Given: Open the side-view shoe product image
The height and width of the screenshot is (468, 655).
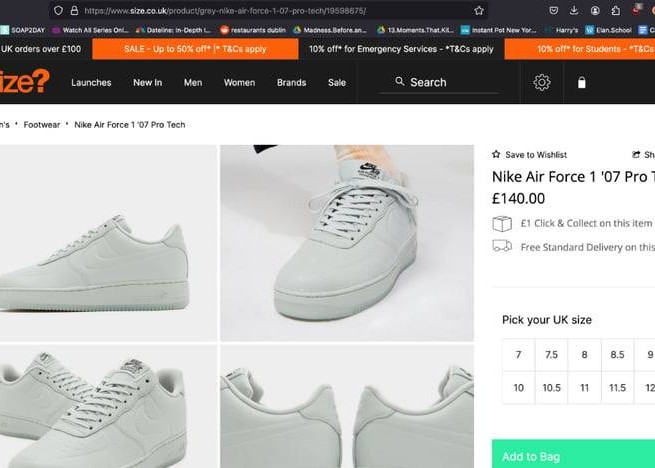Looking at the screenshot, I should [x=108, y=243].
